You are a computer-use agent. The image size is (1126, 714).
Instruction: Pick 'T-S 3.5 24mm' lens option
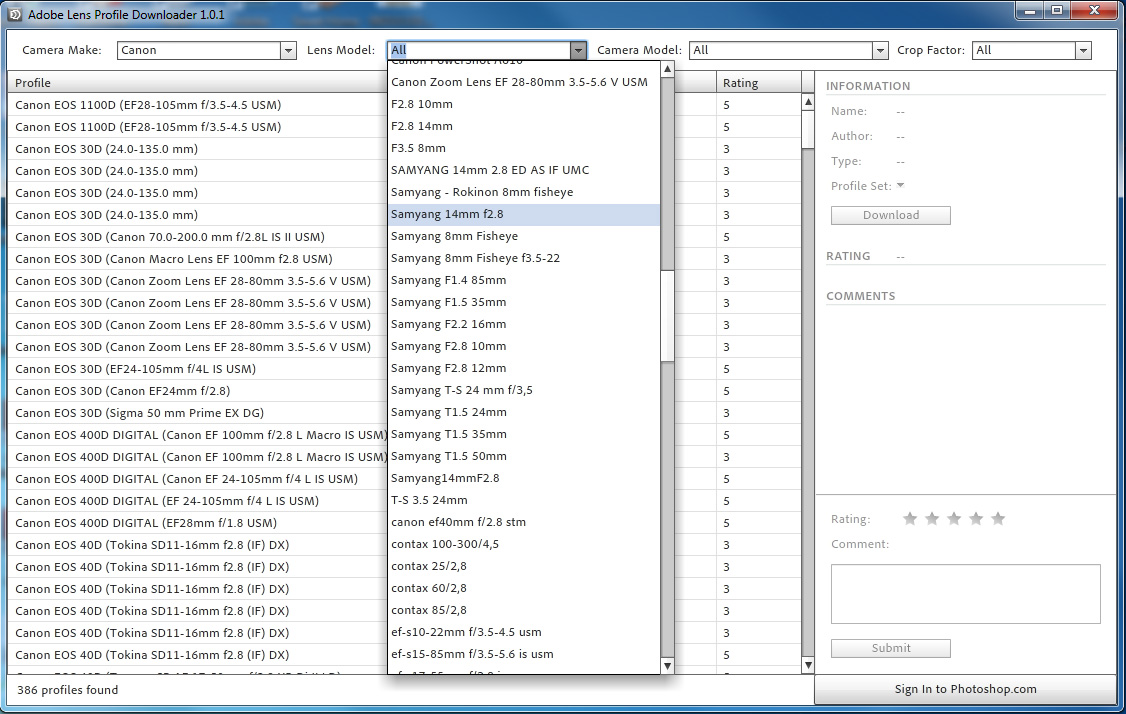pyautogui.click(x=524, y=500)
